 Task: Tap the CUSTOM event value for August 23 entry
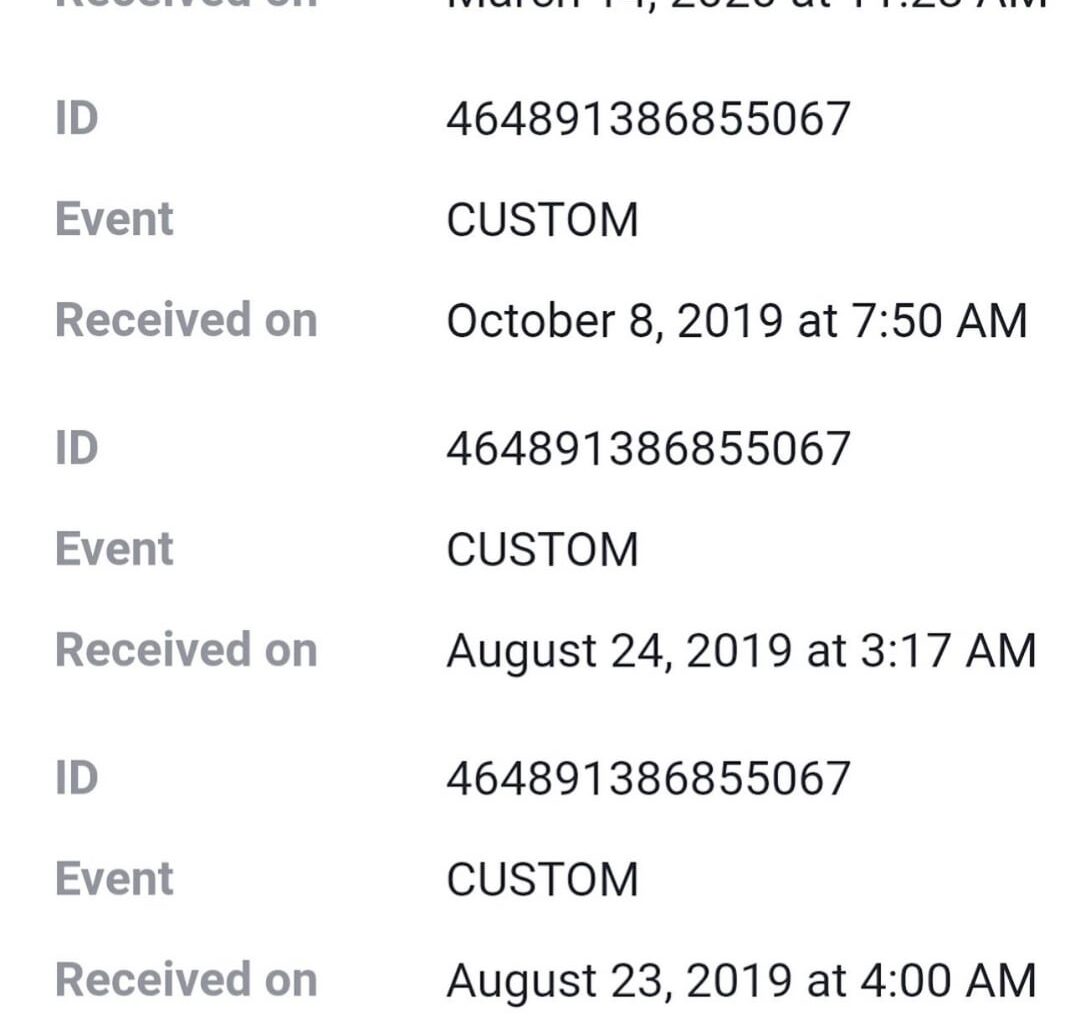[542, 880]
